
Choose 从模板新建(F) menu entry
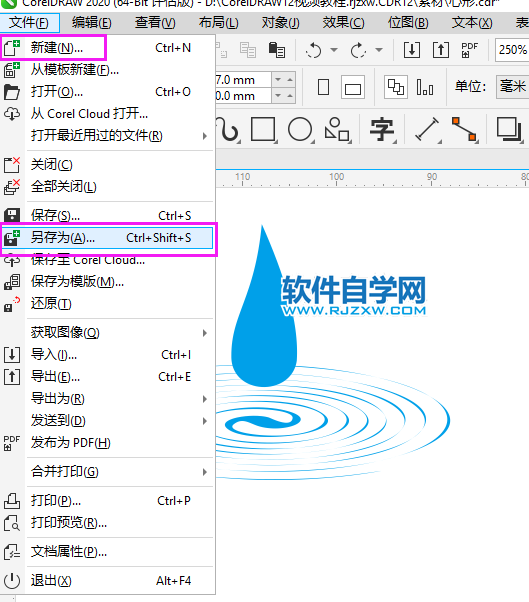coord(107,69)
